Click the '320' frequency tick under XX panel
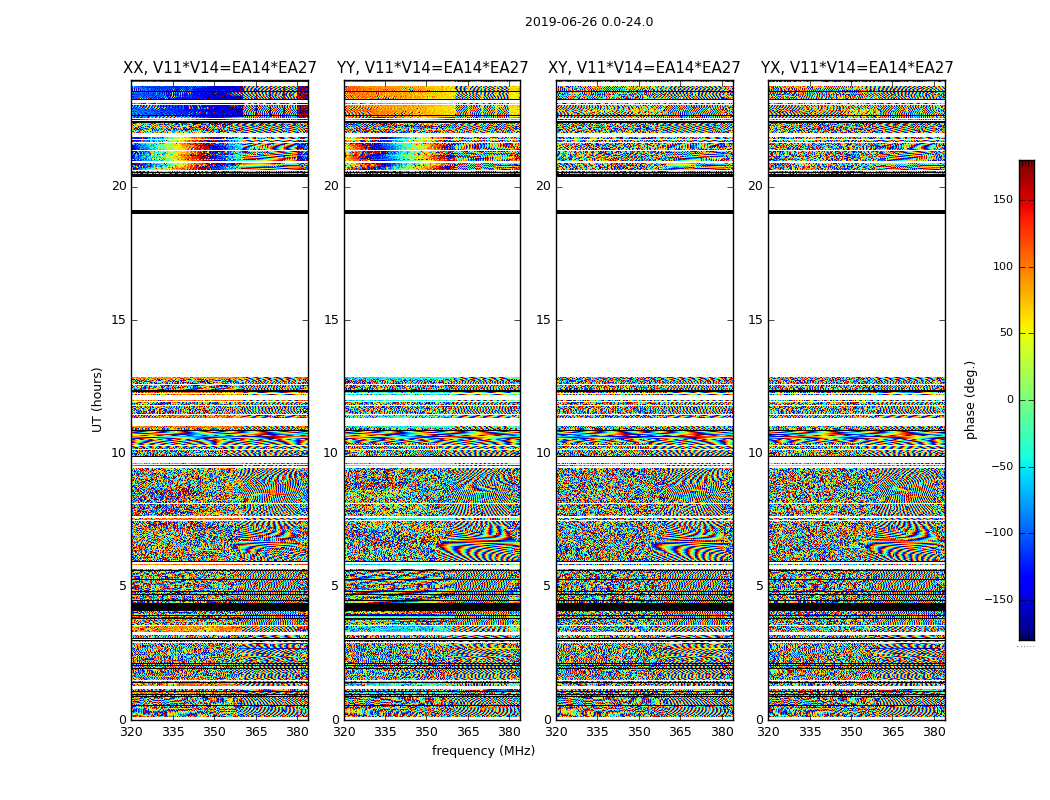The height and width of the screenshot is (800, 1050). 131,732
